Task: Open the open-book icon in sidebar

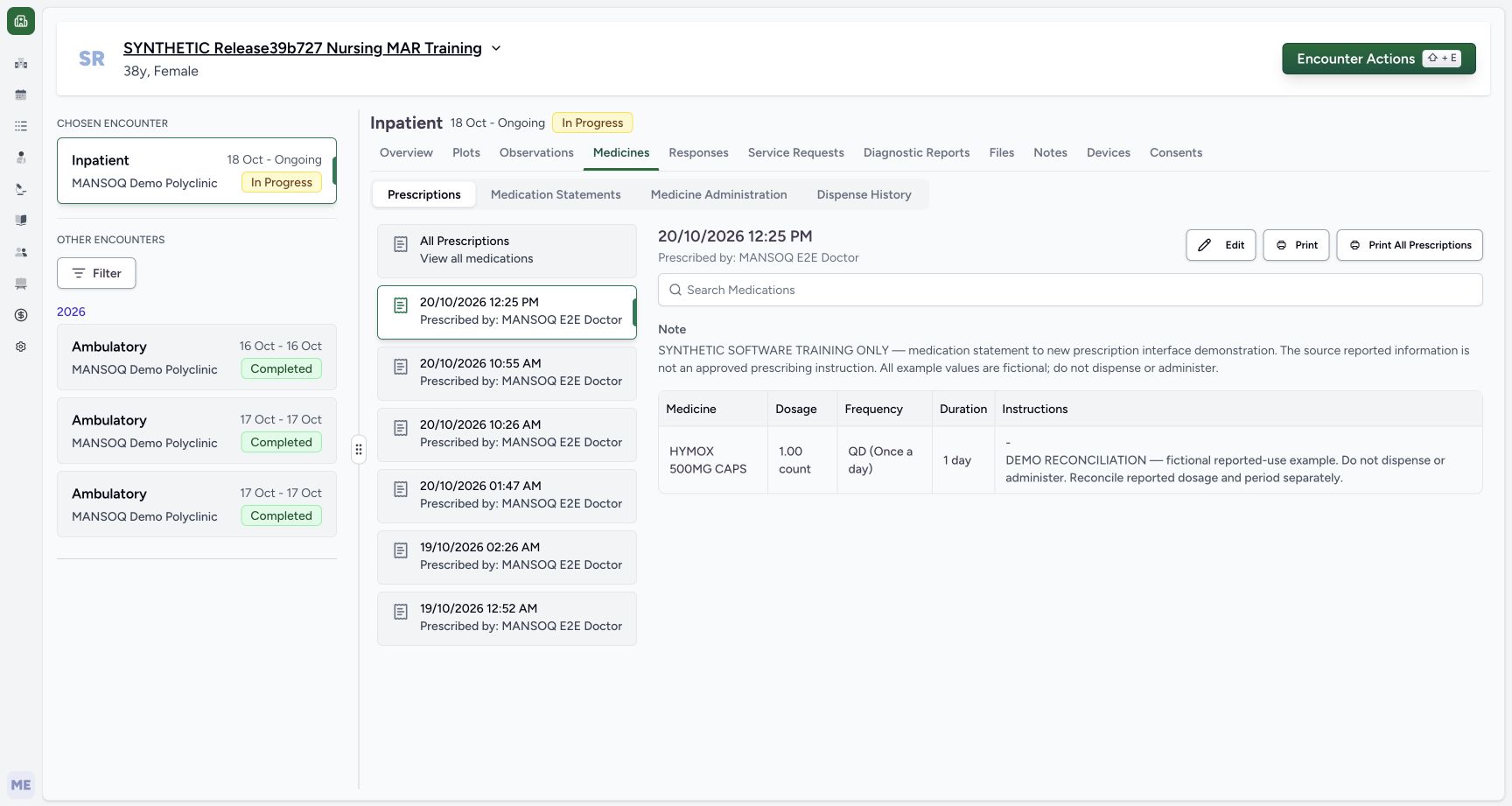Action: click(21, 221)
